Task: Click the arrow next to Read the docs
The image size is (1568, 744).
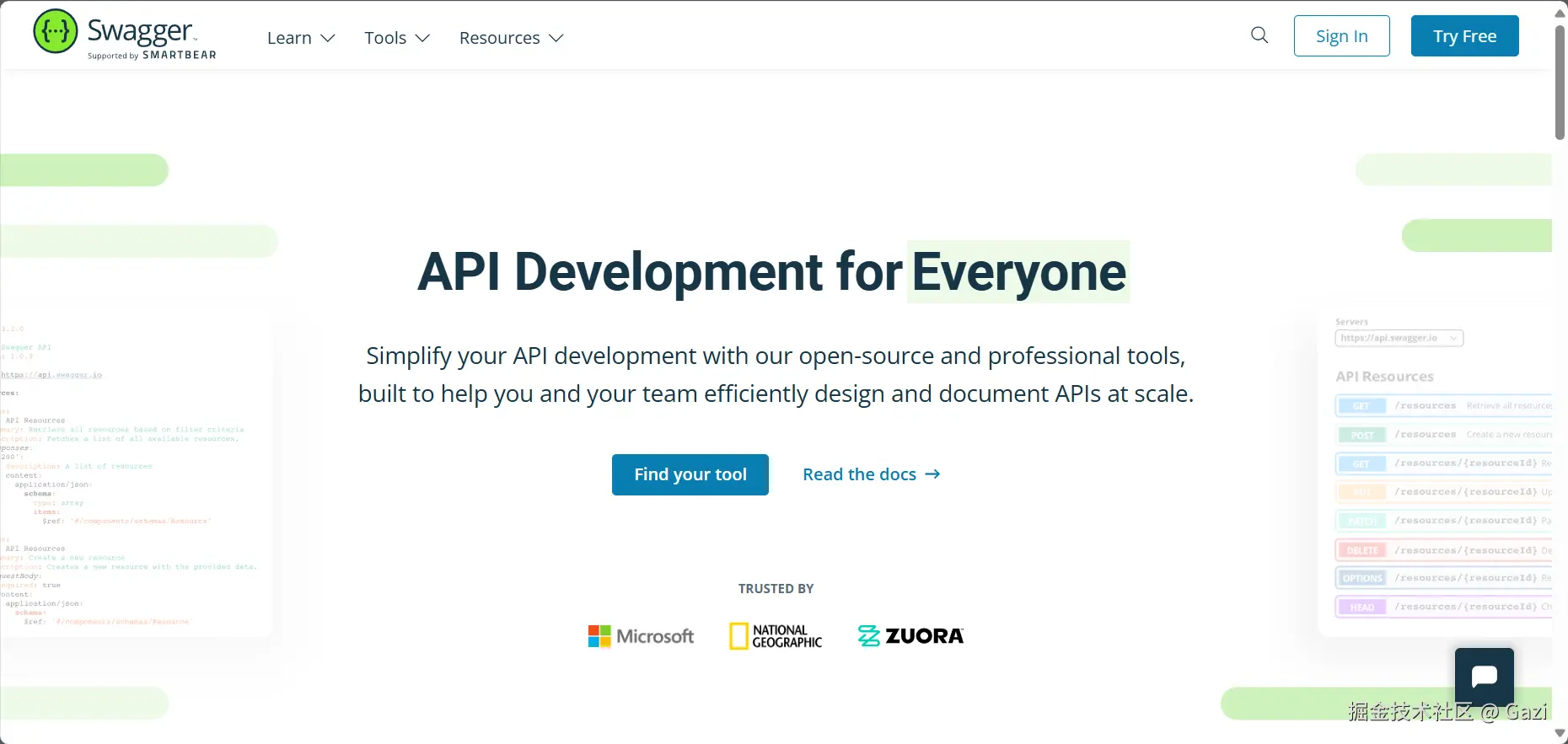Action: click(932, 474)
